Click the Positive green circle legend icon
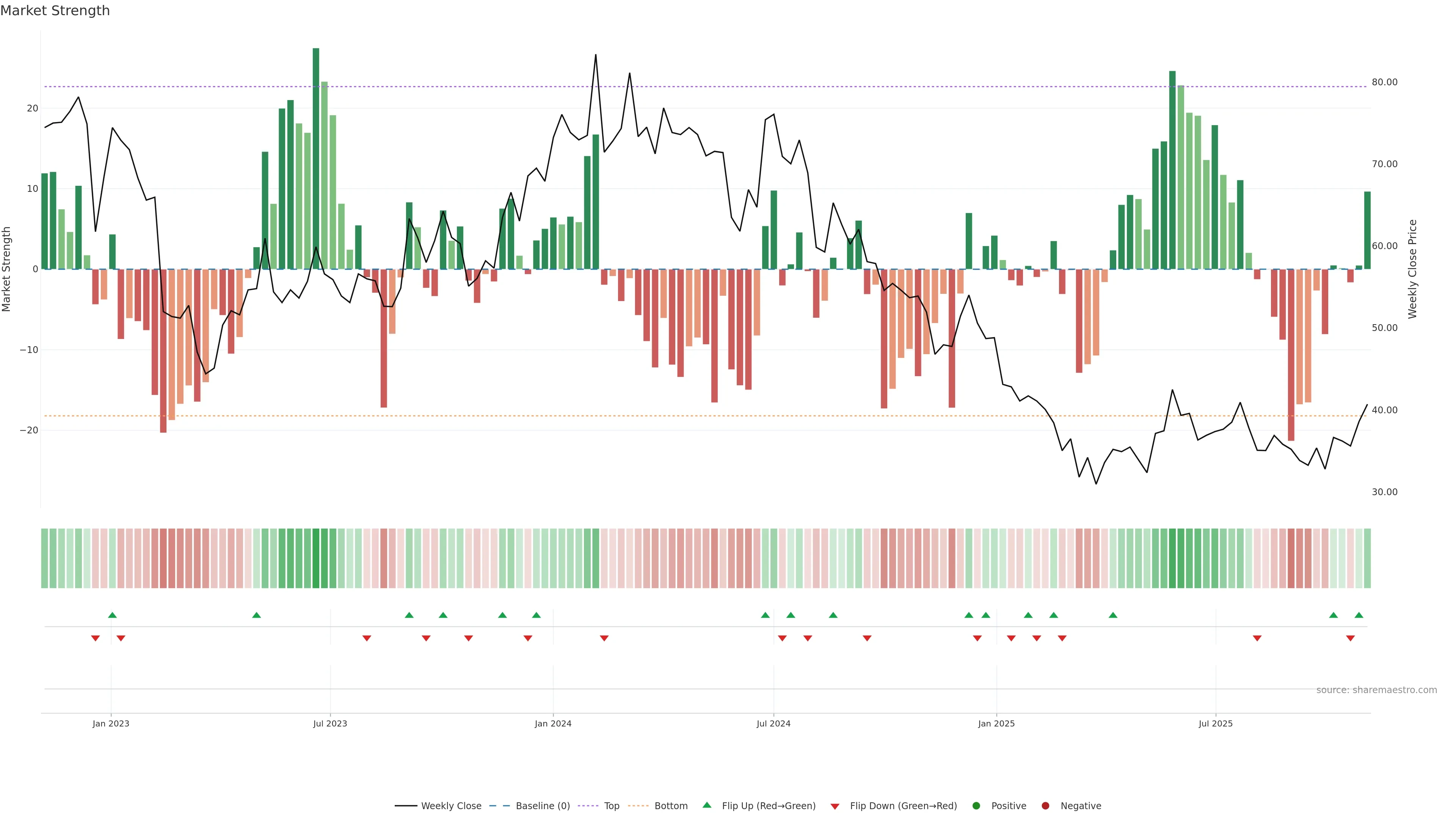 pos(976,806)
